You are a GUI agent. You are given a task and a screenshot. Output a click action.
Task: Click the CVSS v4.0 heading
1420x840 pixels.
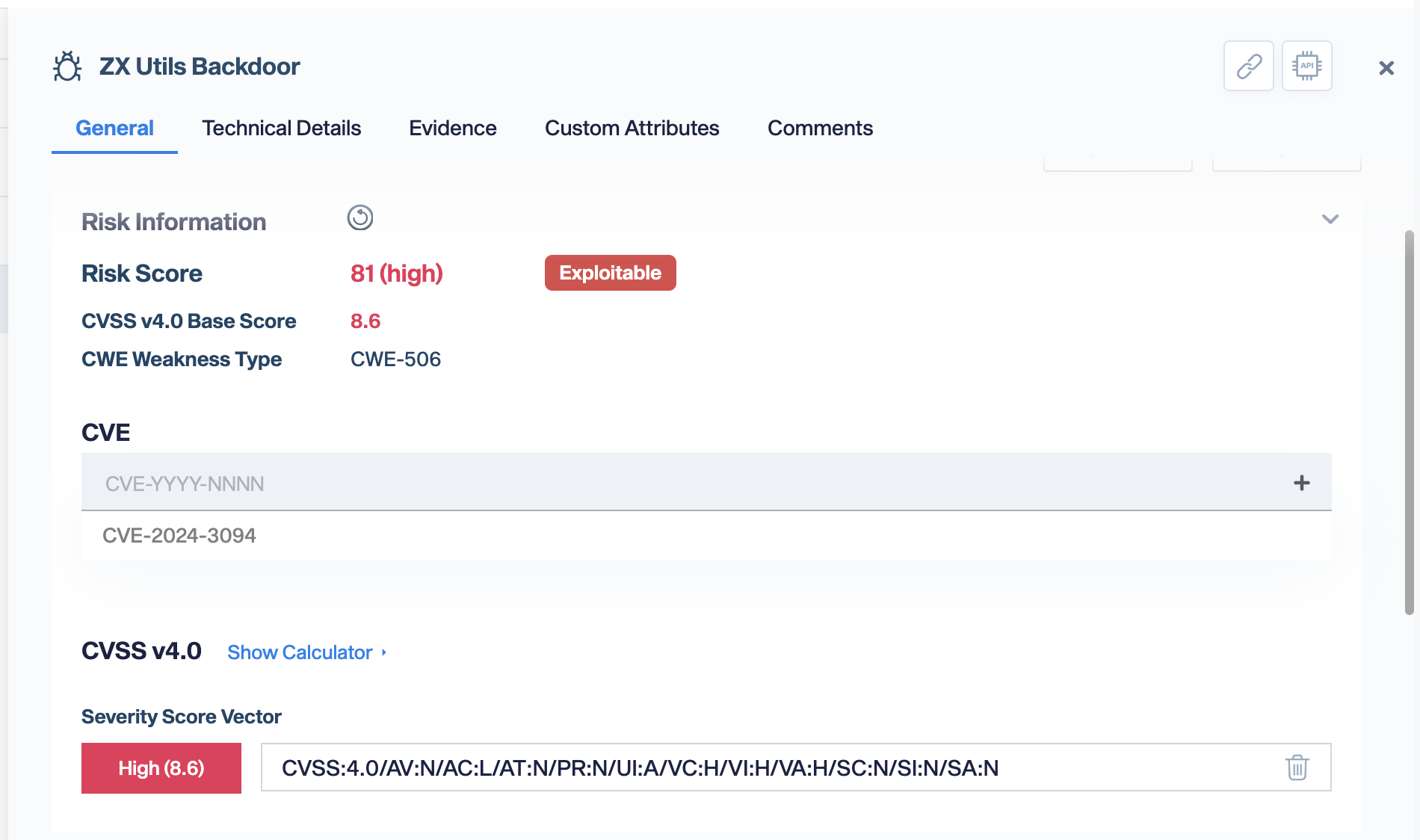click(x=141, y=651)
